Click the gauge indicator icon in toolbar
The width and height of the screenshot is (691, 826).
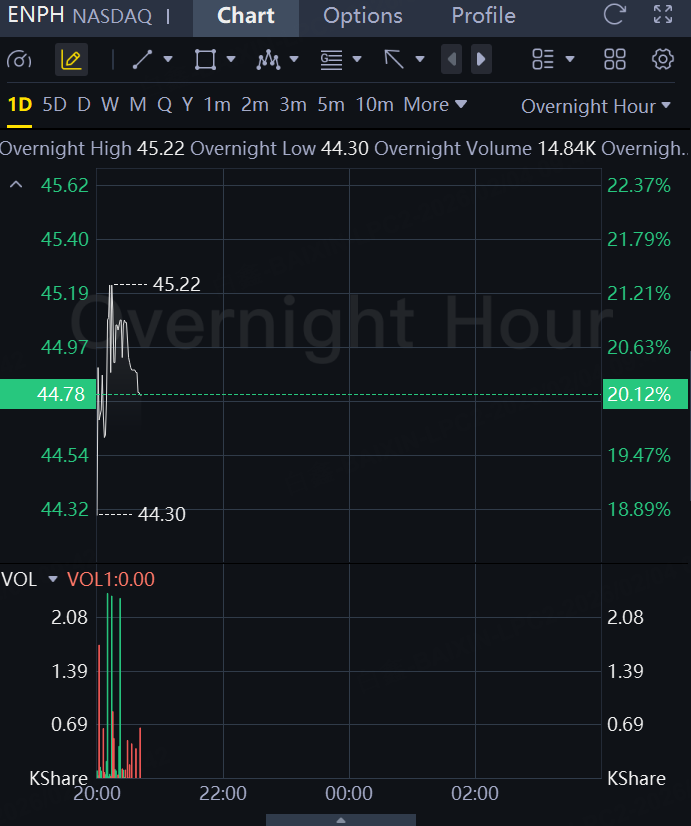[19, 60]
